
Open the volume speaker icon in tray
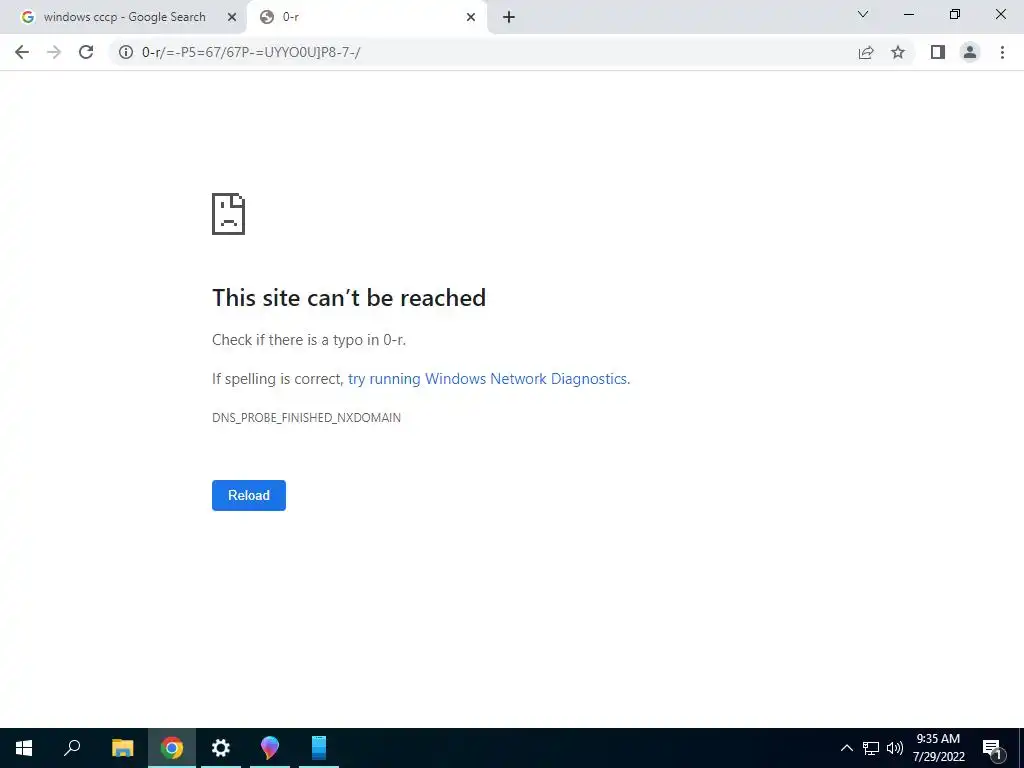click(x=895, y=748)
